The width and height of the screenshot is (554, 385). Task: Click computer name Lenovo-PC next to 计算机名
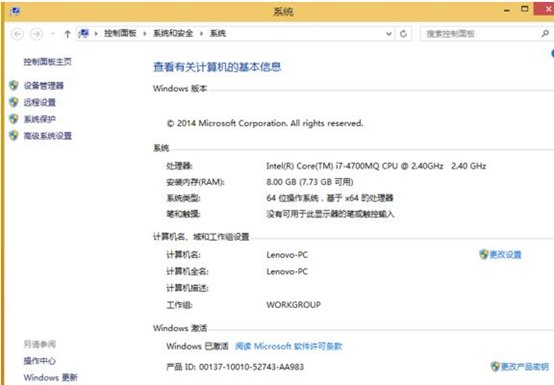click(287, 255)
